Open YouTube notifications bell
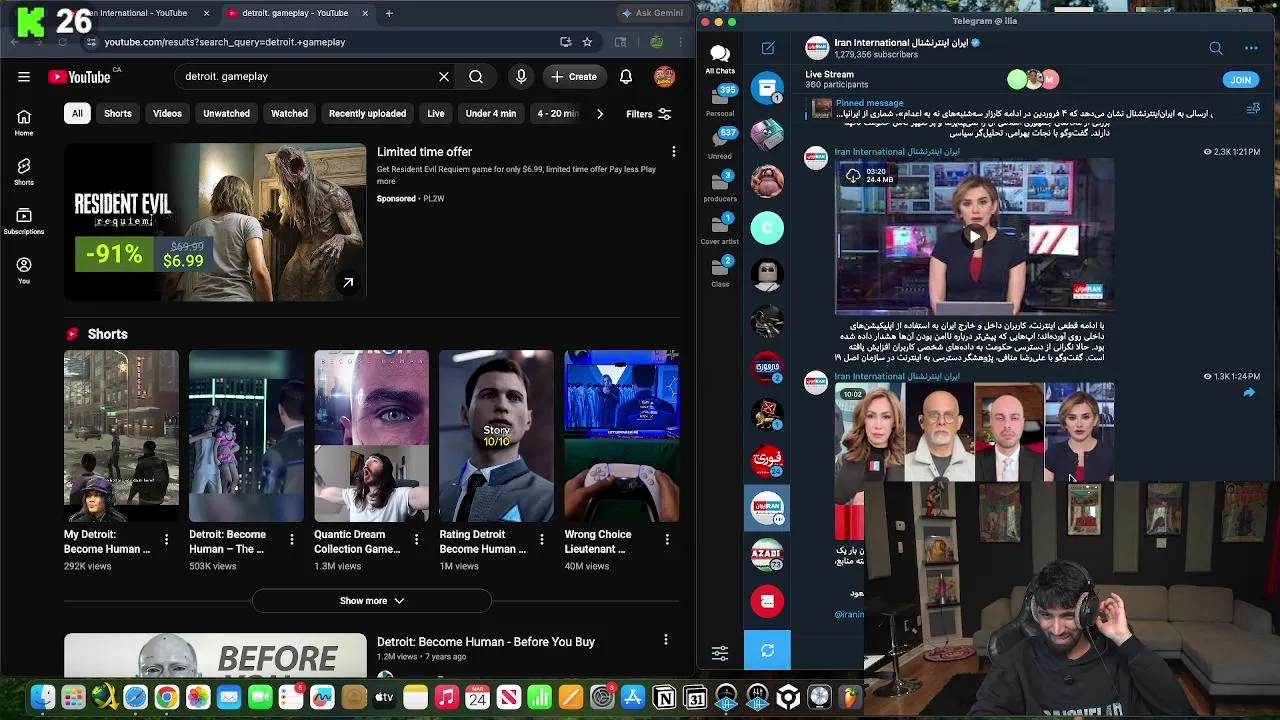The height and width of the screenshot is (720, 1280). pyautogui.click(x=626, y=76)
